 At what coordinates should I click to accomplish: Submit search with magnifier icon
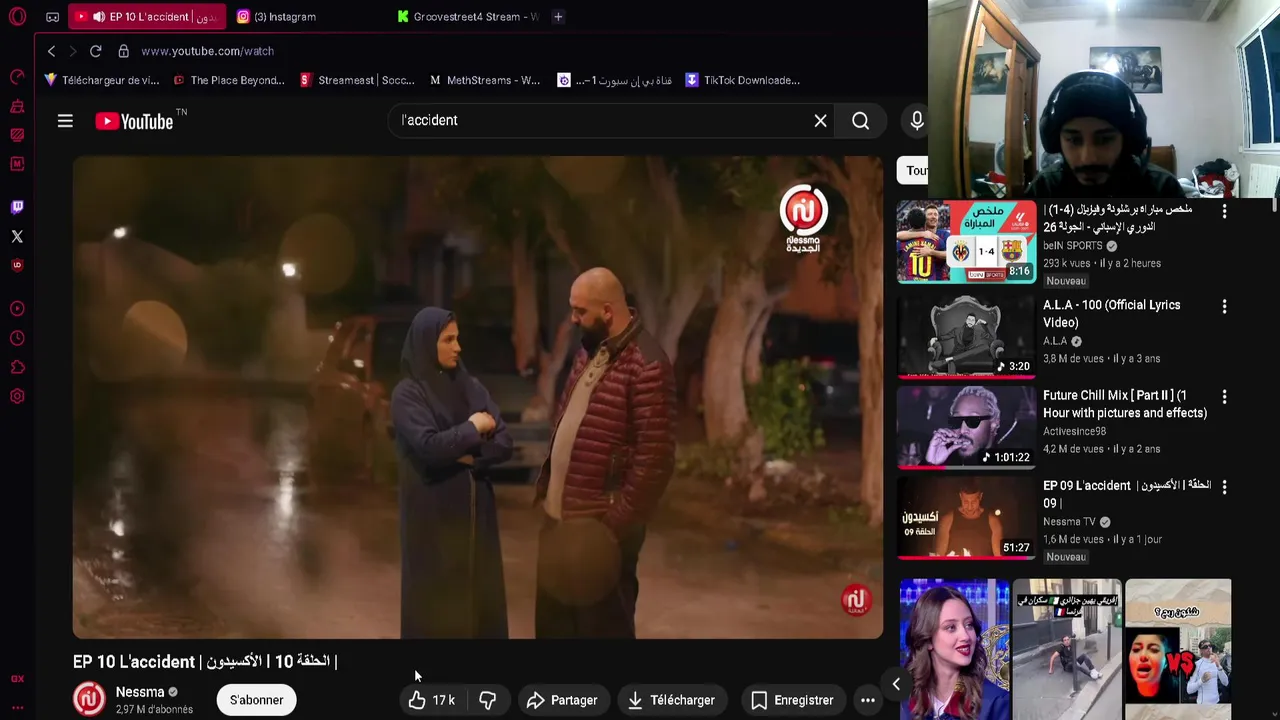[860, 121]
